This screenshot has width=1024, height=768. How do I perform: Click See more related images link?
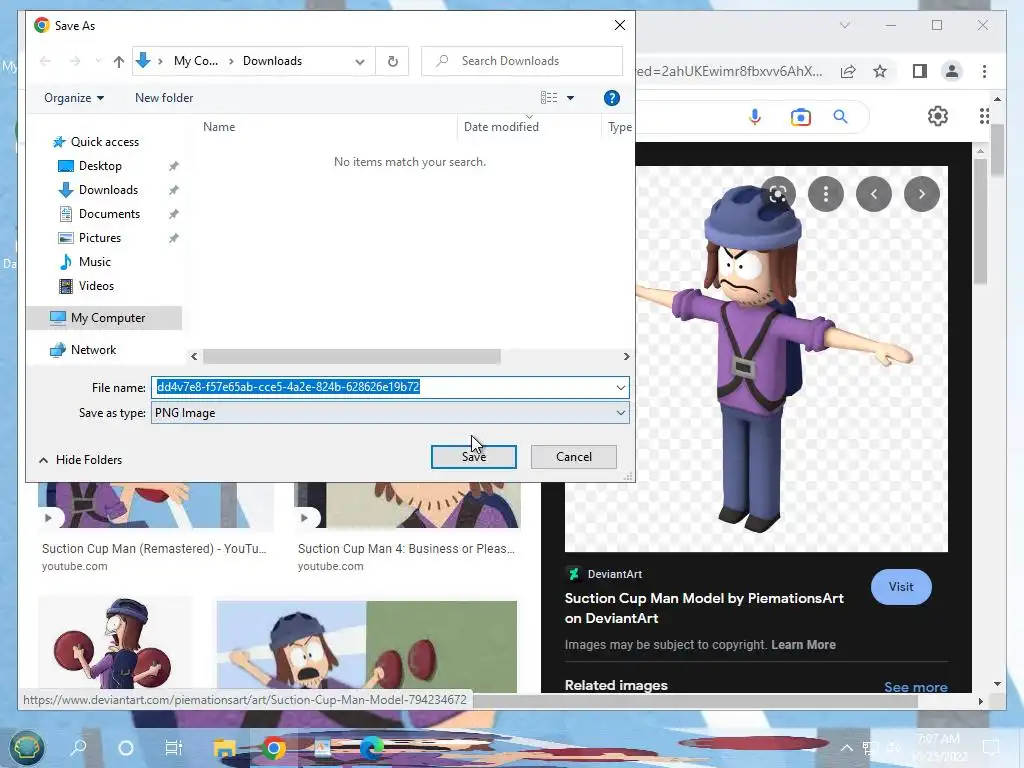click(x=916, y=687)
